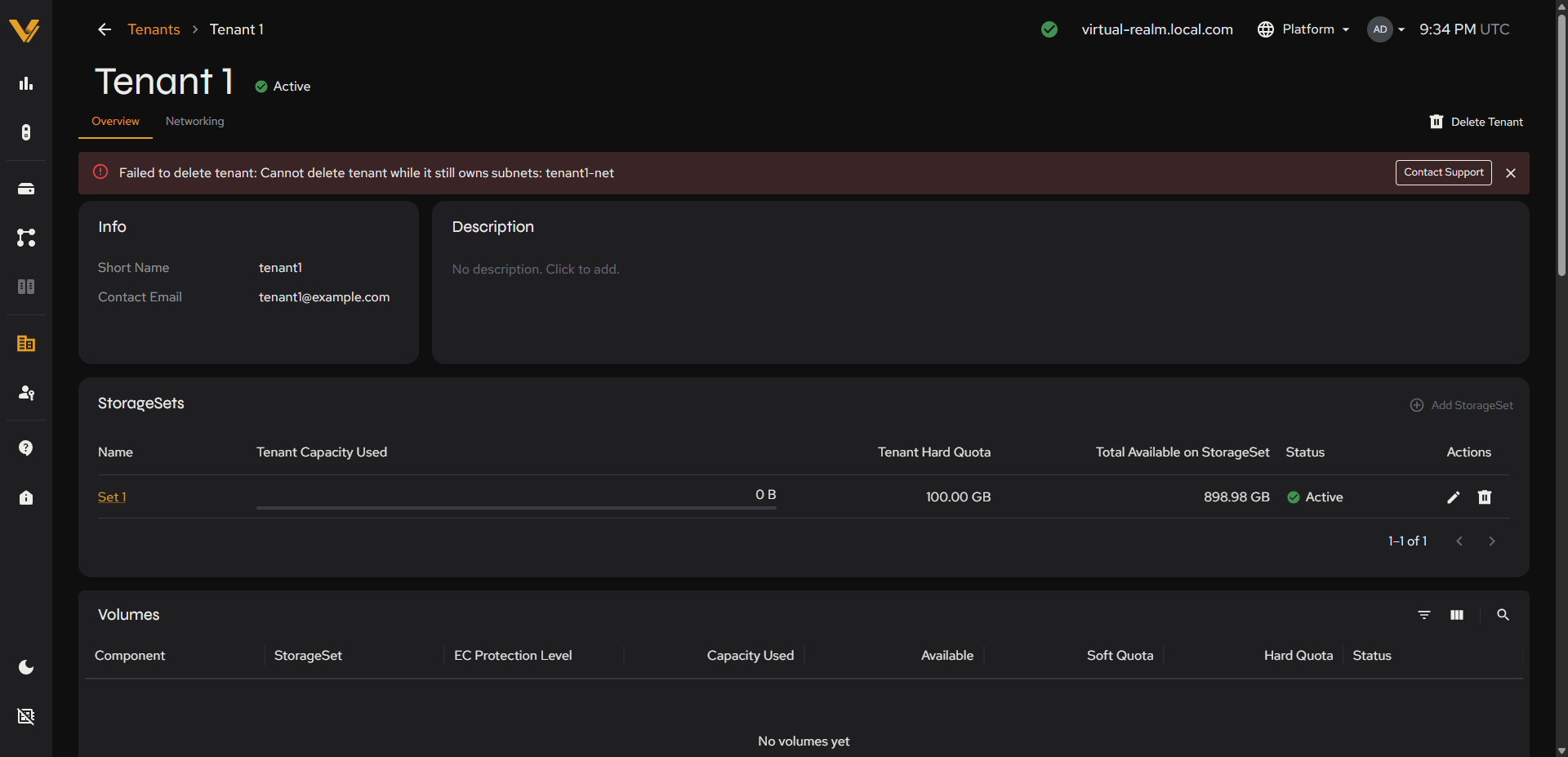This screenshot has height=757, width=1568.
Task: Go back with the left arrow
Action: pyautogui.click(x=105, y=29)
